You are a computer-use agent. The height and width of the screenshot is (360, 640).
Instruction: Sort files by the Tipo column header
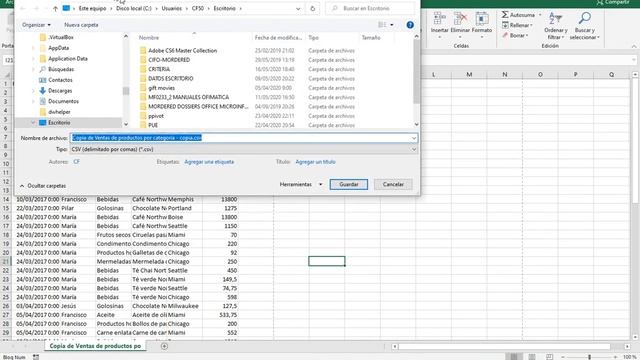[x=313, y=38]
